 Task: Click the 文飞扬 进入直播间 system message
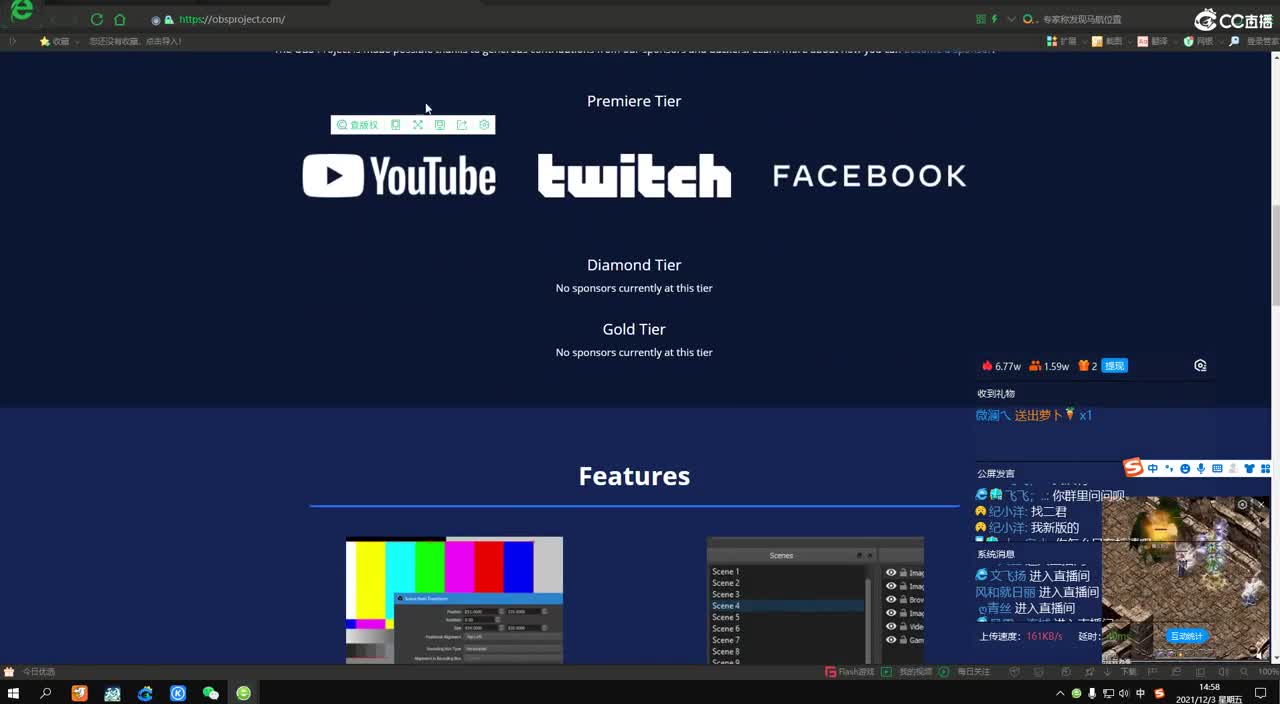pos(1033,576)
